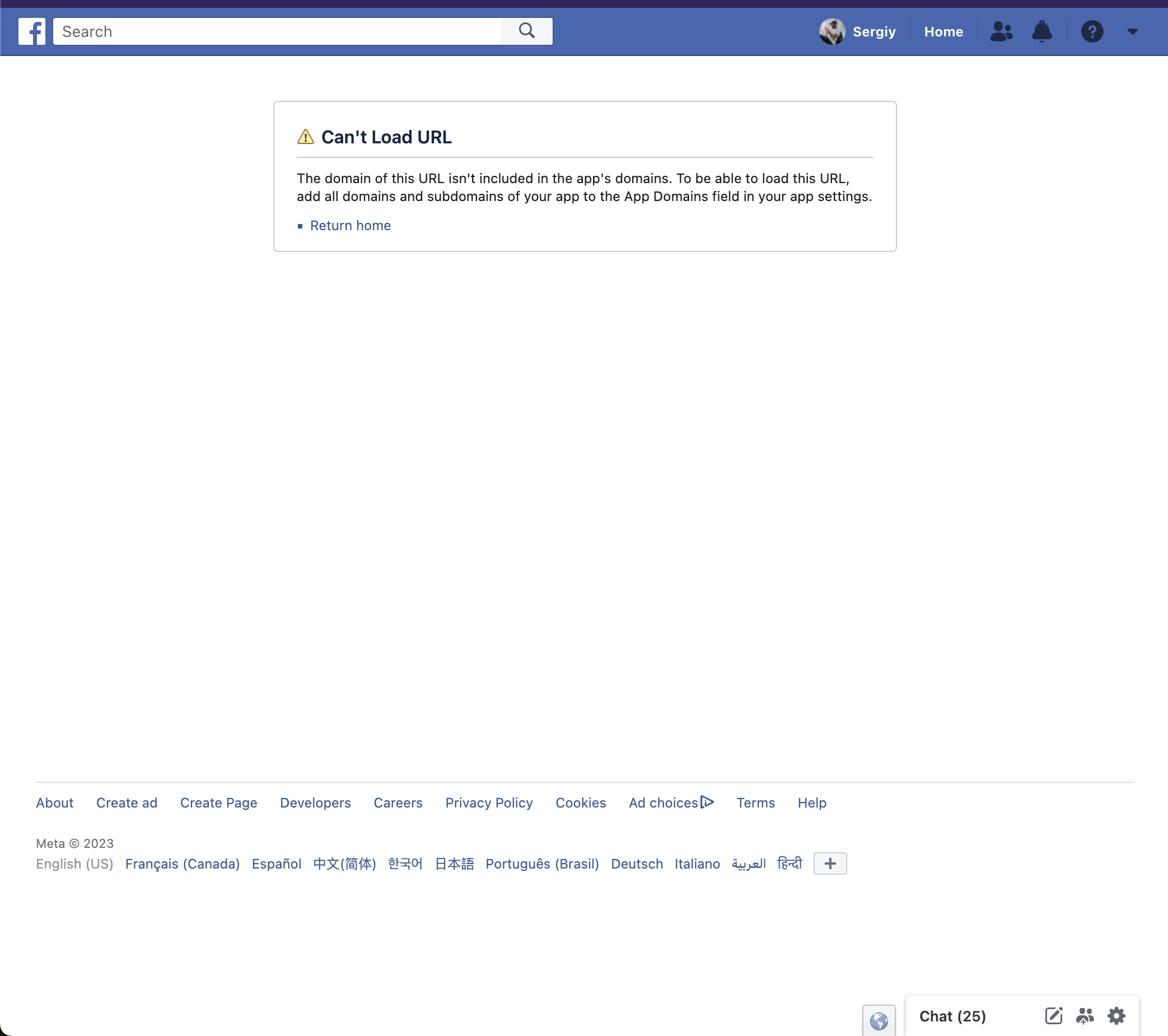Viewport: 1168px width, 1036px height.
Task: Open the new message compose icon in chat bar
Action: click(1054, 1016)
